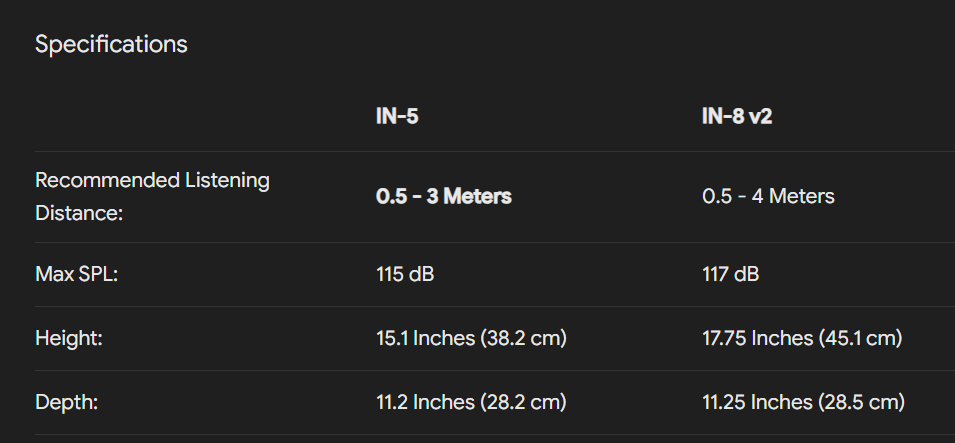Click the bold 0.5 - 3 Meters value
955x443 pixels.
443,196
